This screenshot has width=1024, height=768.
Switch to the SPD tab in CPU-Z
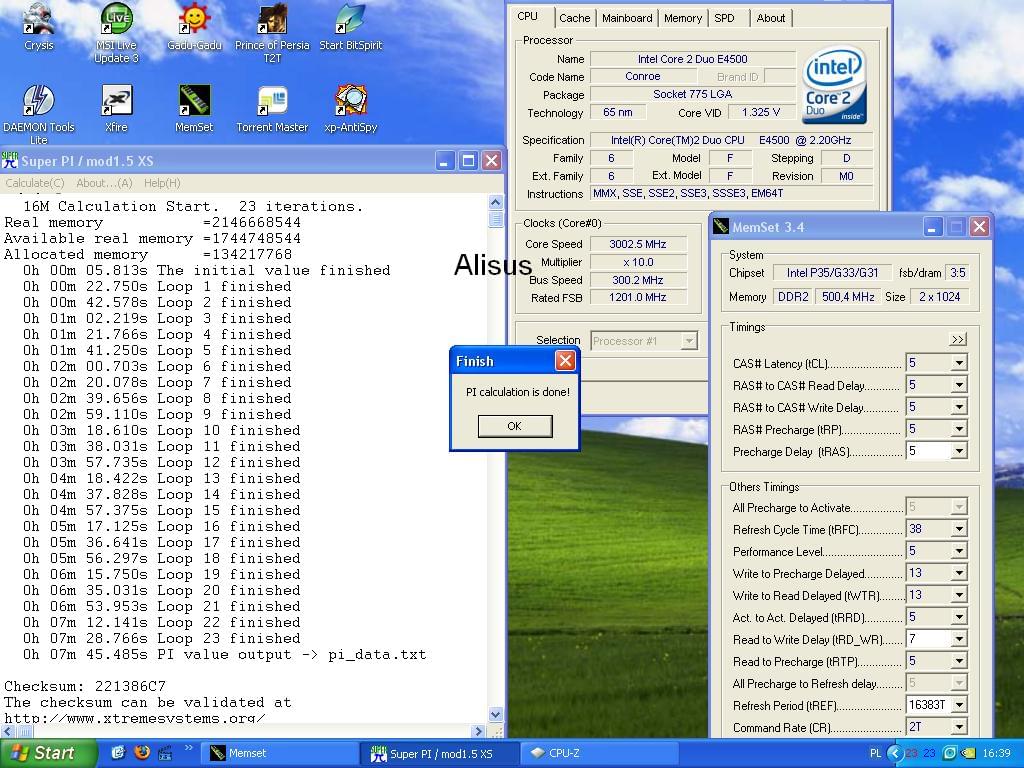pyautogui.click(x=724, y=18)
